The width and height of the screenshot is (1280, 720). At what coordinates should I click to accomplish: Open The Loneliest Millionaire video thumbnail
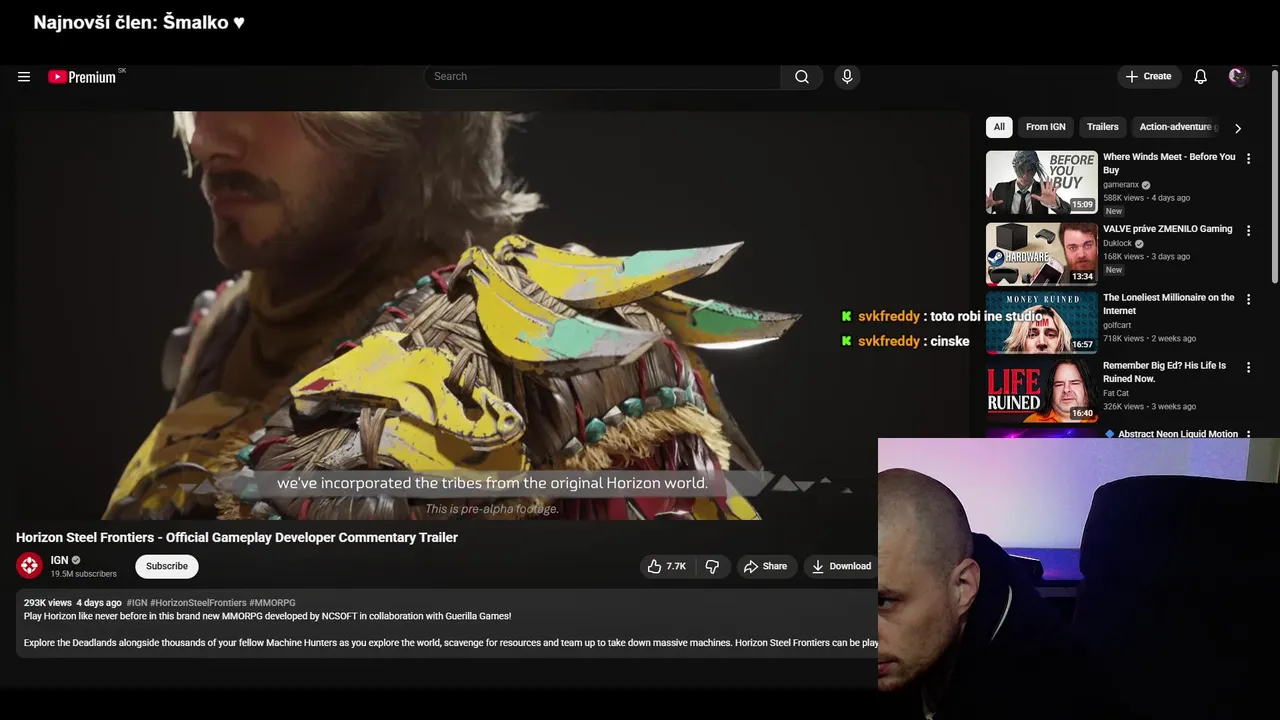1042,322
